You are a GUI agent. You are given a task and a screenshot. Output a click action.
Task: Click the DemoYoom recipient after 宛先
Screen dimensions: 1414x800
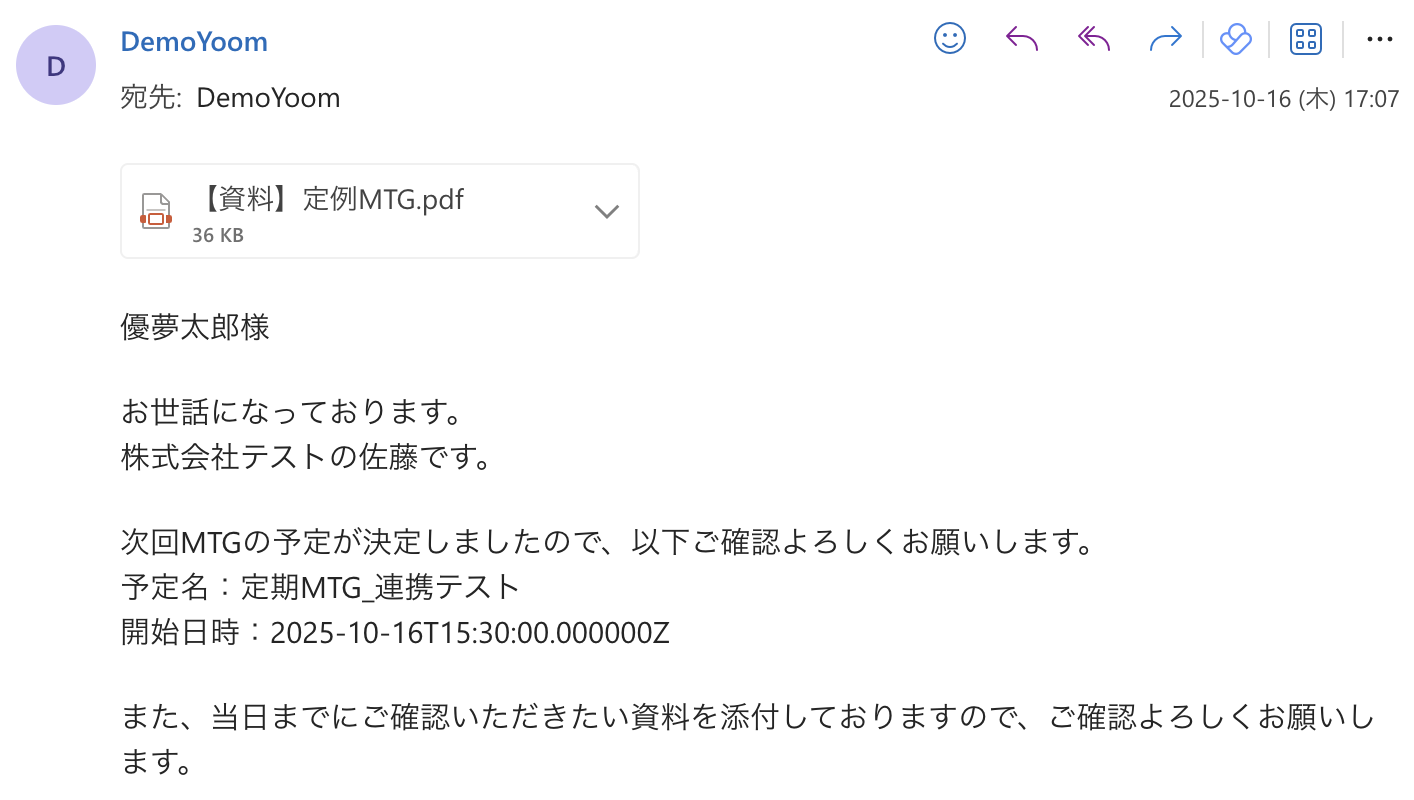pos(268,98)
